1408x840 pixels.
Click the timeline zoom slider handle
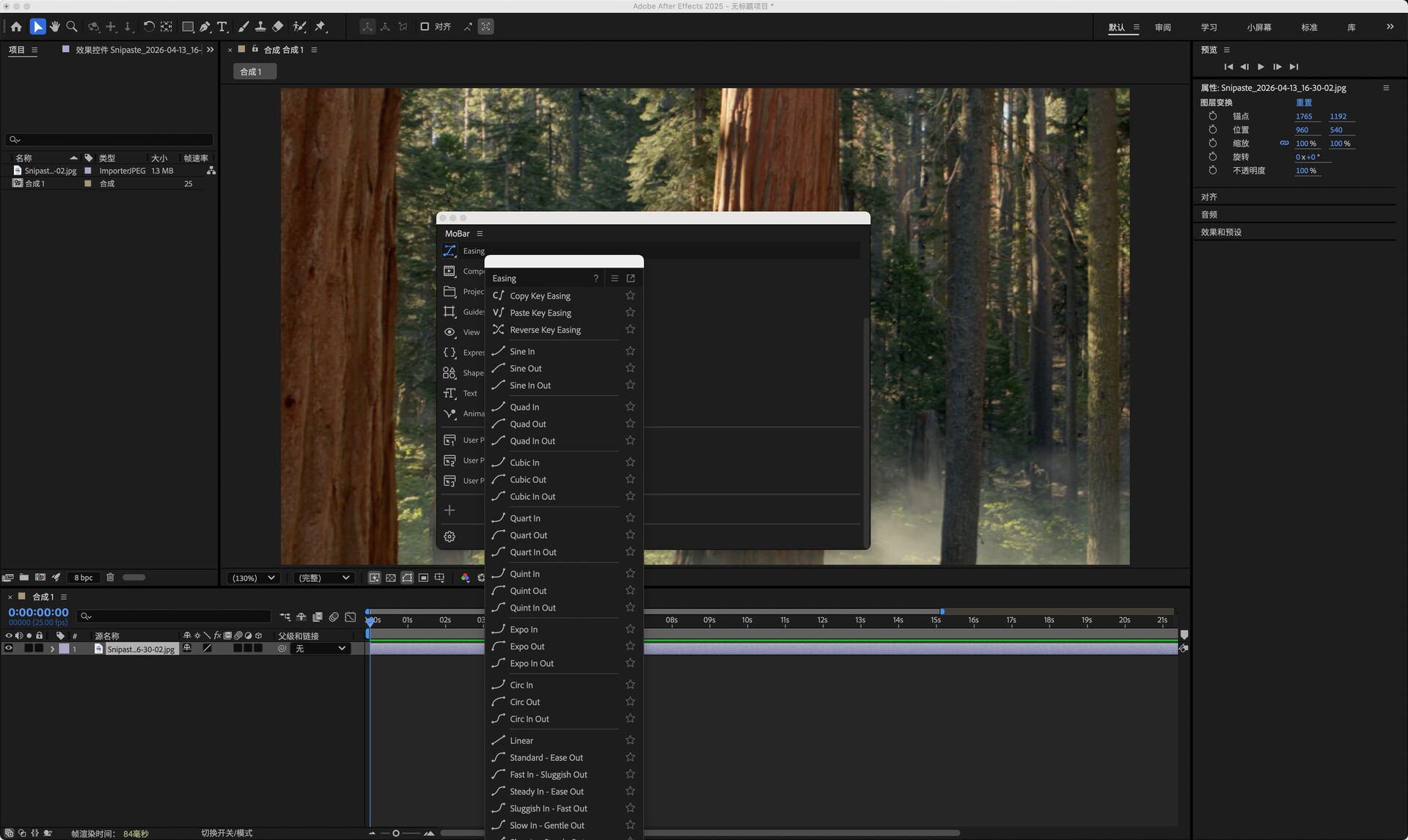(396, 833)
